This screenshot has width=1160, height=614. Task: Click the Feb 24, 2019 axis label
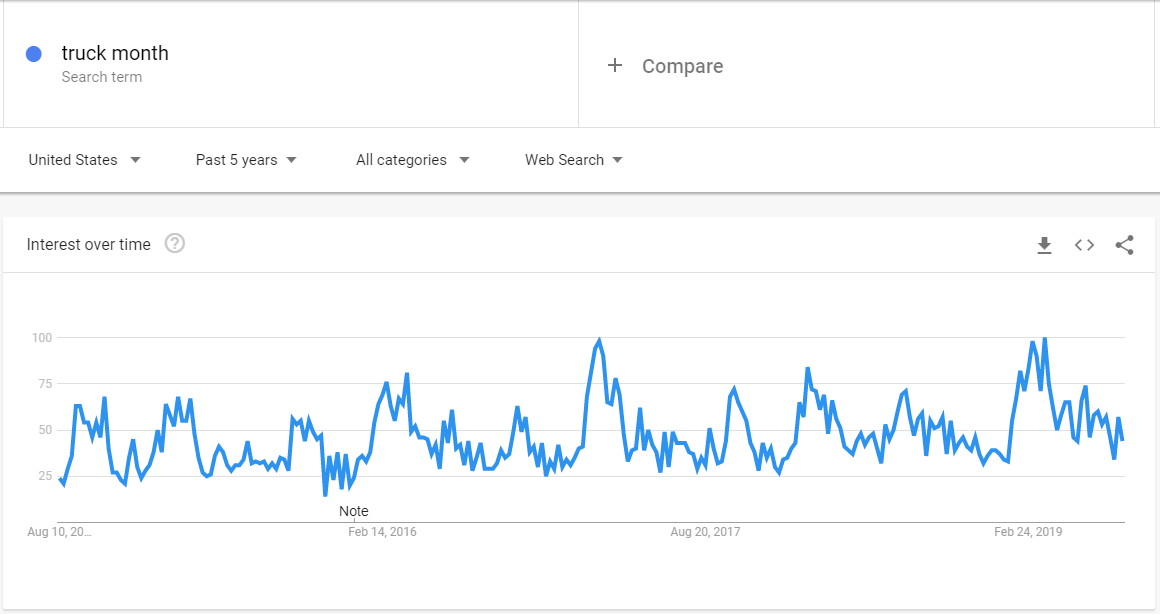point(1028,532)
